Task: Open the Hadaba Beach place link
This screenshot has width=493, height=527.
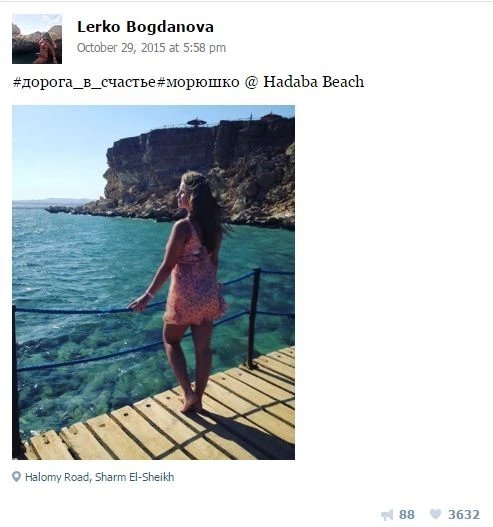Action: (313, 82)
